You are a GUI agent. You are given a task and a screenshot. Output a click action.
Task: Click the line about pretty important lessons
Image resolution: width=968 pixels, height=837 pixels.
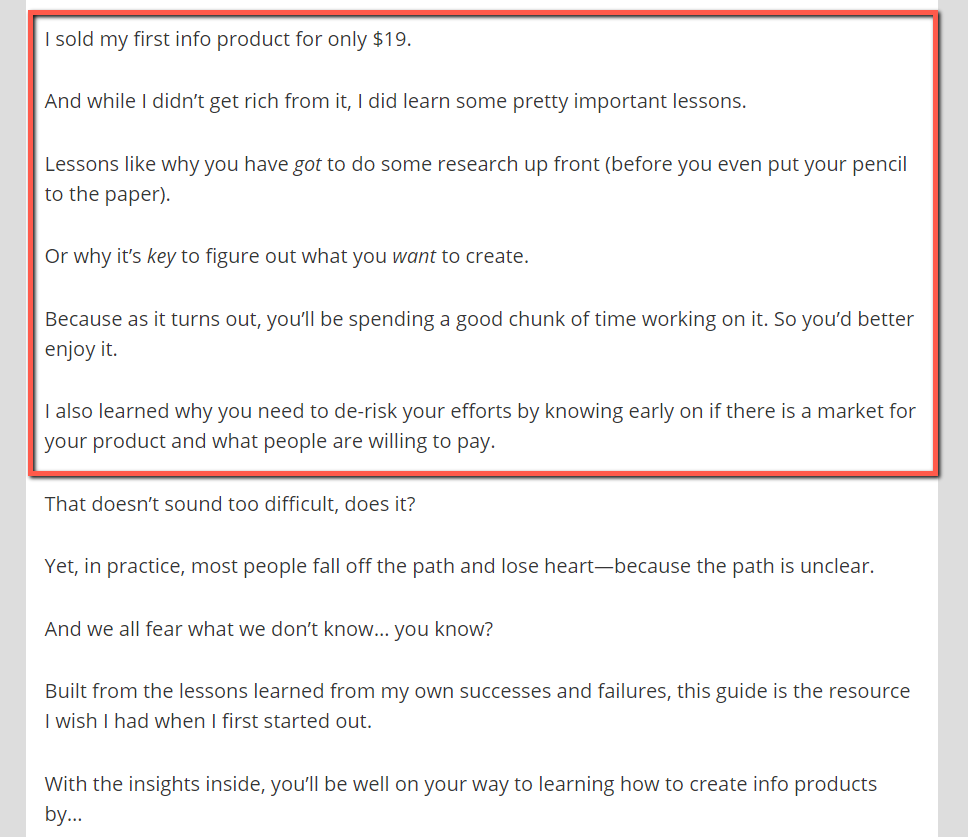[395, 102]
